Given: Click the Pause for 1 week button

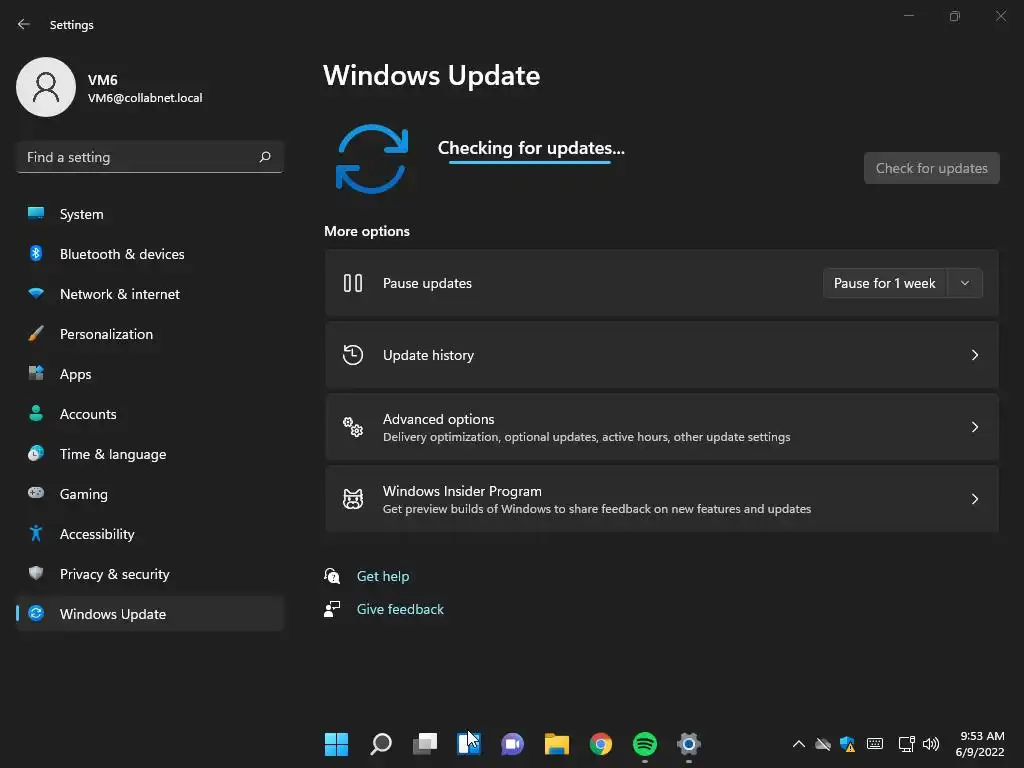Looking at the screenshot, I should (x=884, y=283).
